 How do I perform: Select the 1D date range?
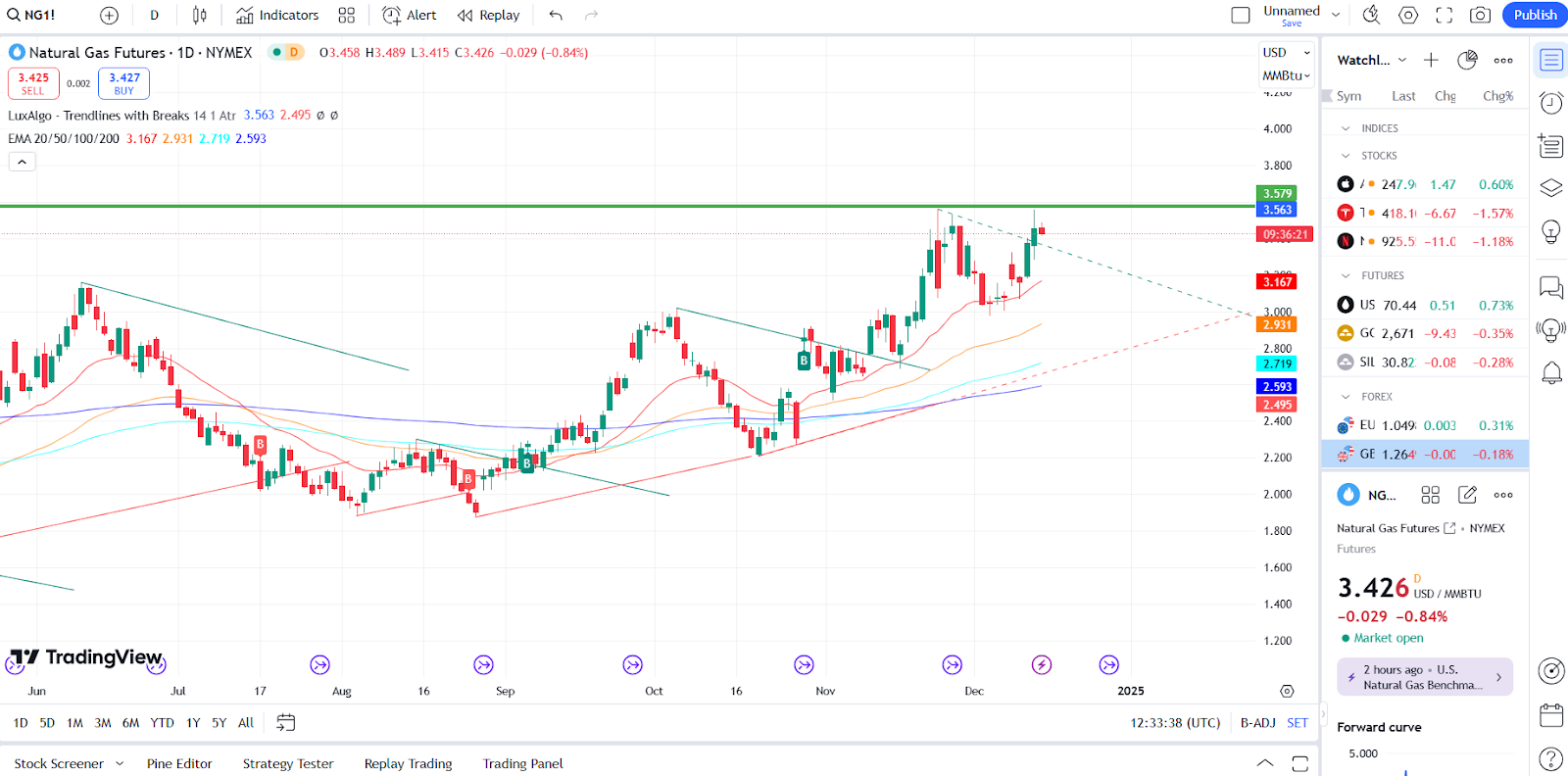[x=21, y=723]
